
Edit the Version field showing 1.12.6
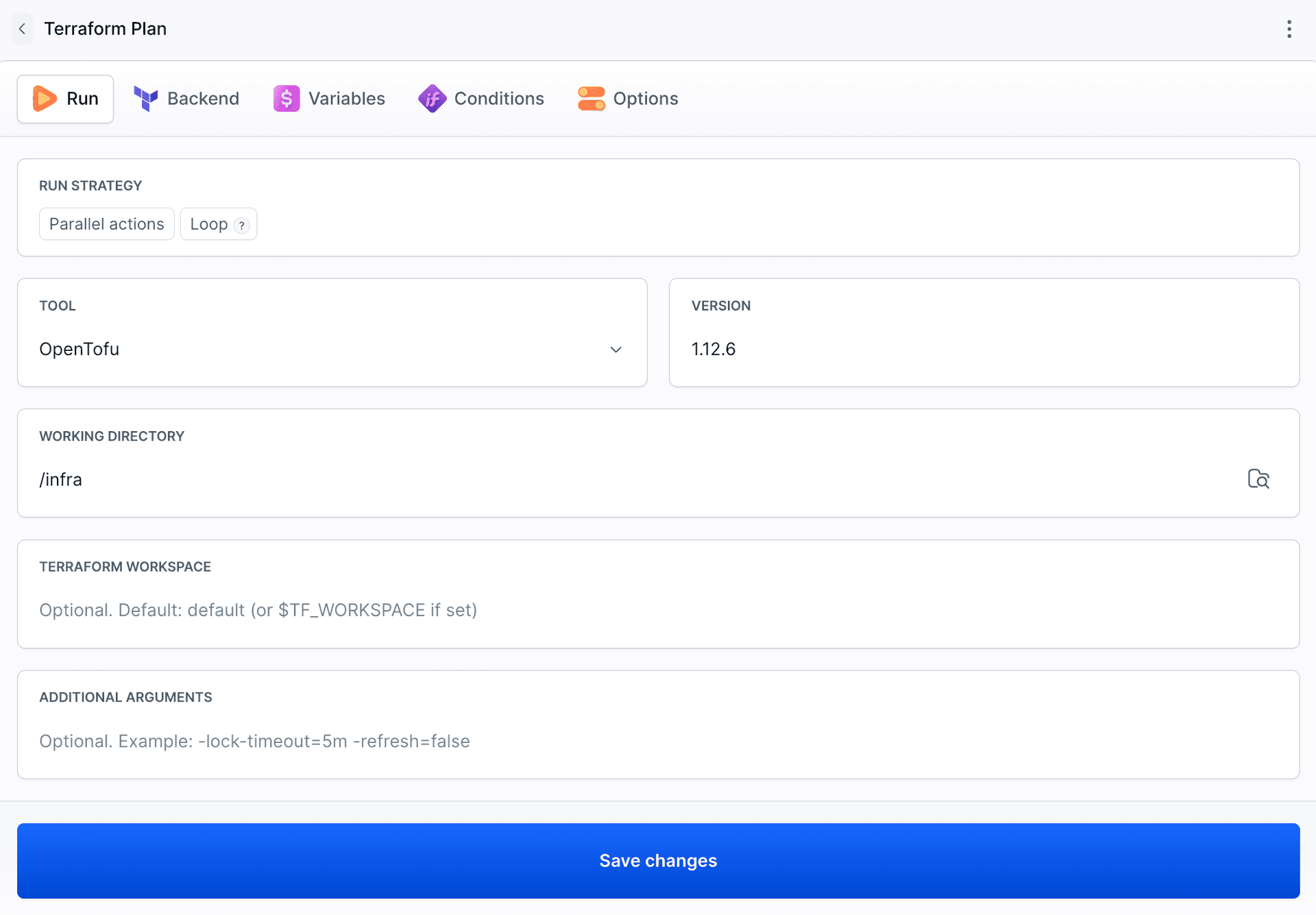click(984, 350)
